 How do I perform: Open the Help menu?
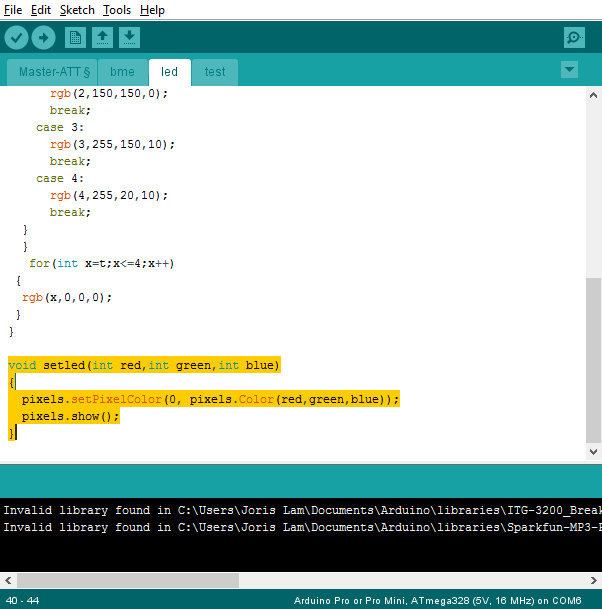[x=152, y=10]
